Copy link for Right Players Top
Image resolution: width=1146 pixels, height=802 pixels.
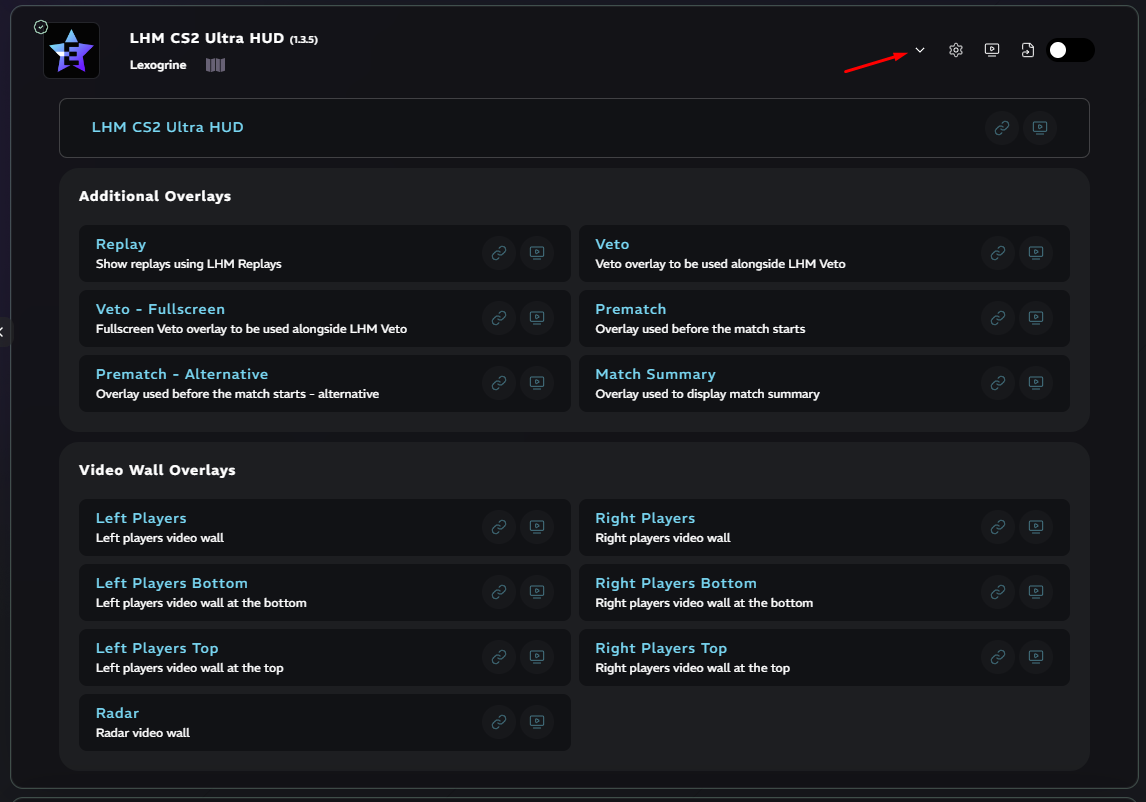click(998, 657)
